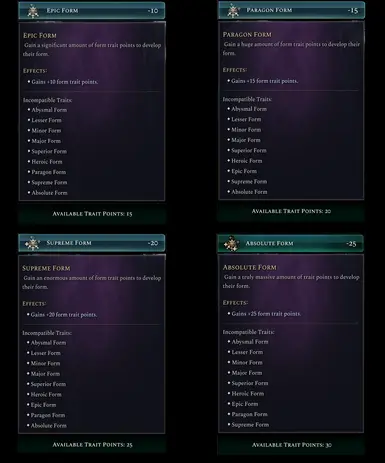
Task: Click the -25 cost on Absolute Form
Action: tap(351, 244)
